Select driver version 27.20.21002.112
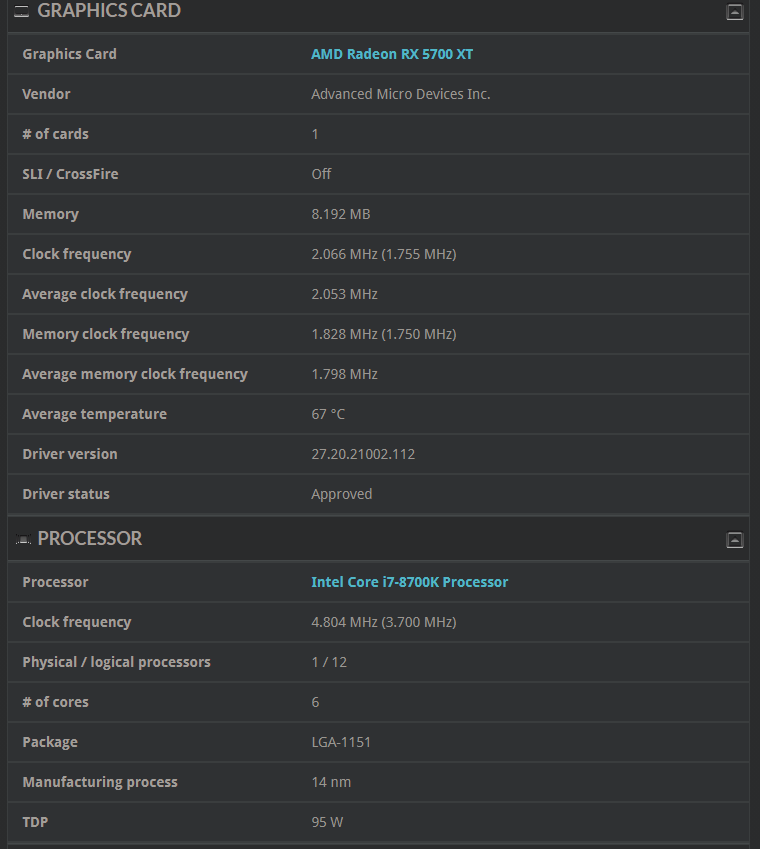 [363, 455]
